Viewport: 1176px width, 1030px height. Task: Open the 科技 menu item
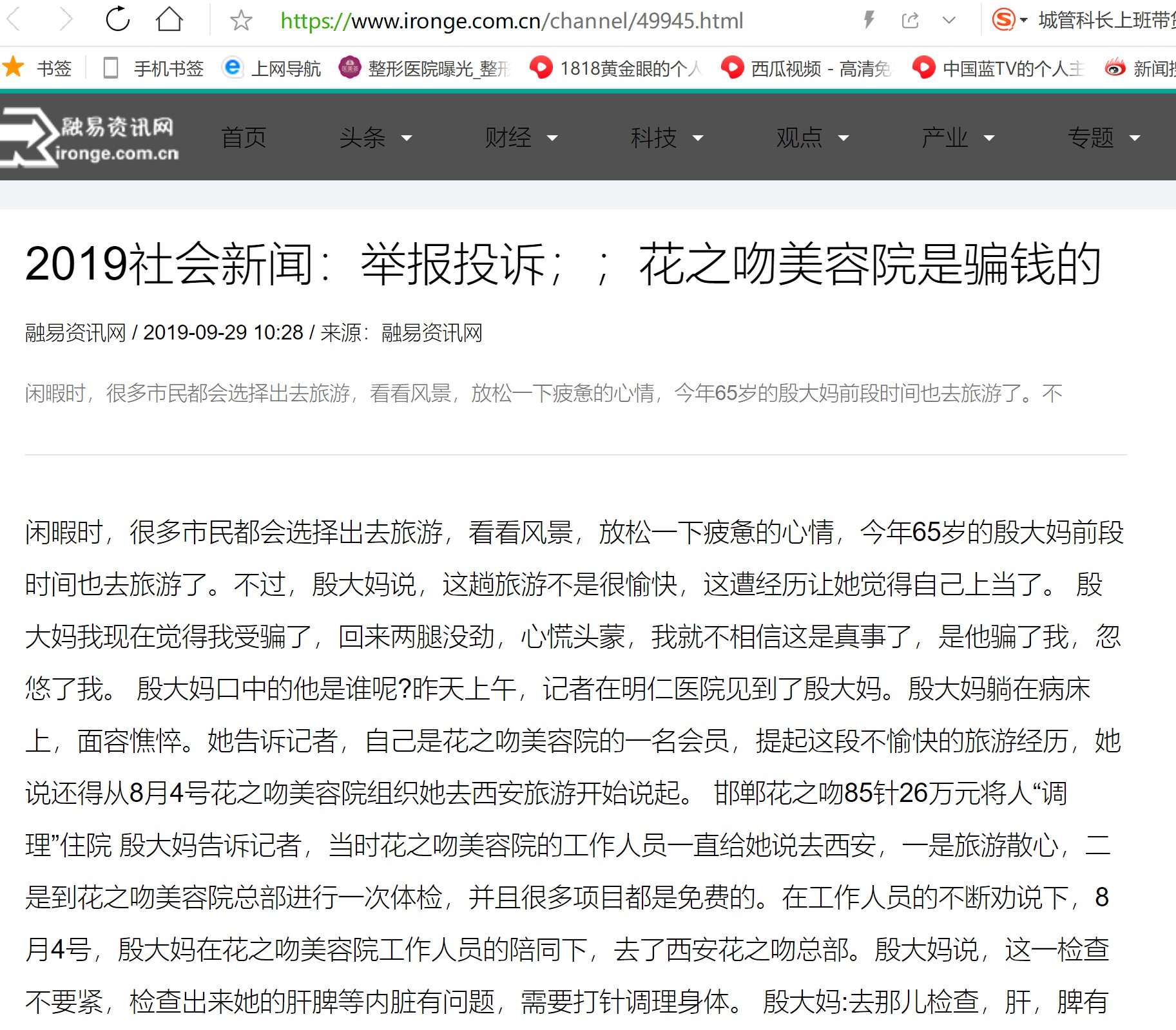(654, 137)
